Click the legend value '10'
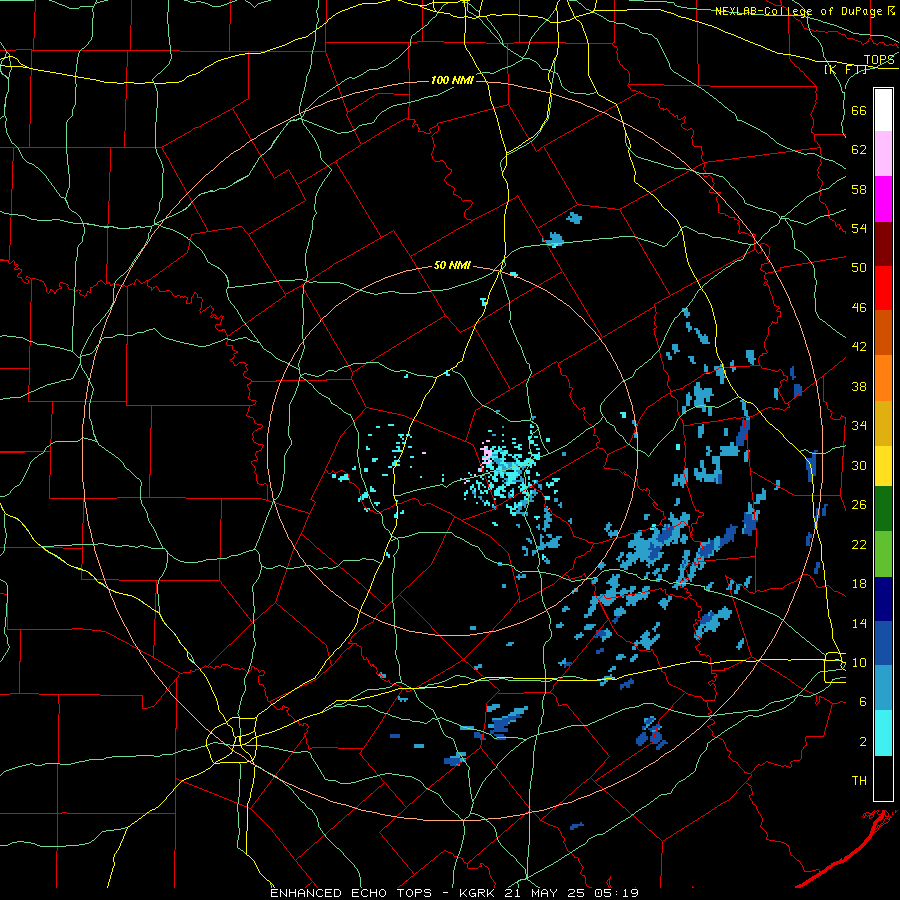Viewport: 900px width, 900px height. (x=859, y=662)
